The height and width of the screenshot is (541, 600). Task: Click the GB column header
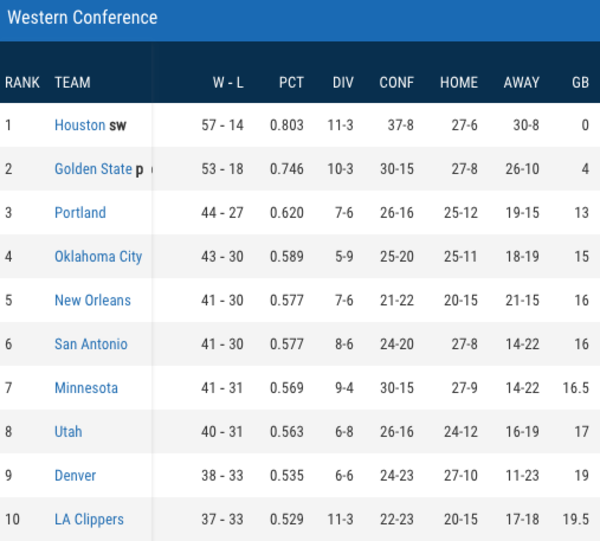pos(580,83)
